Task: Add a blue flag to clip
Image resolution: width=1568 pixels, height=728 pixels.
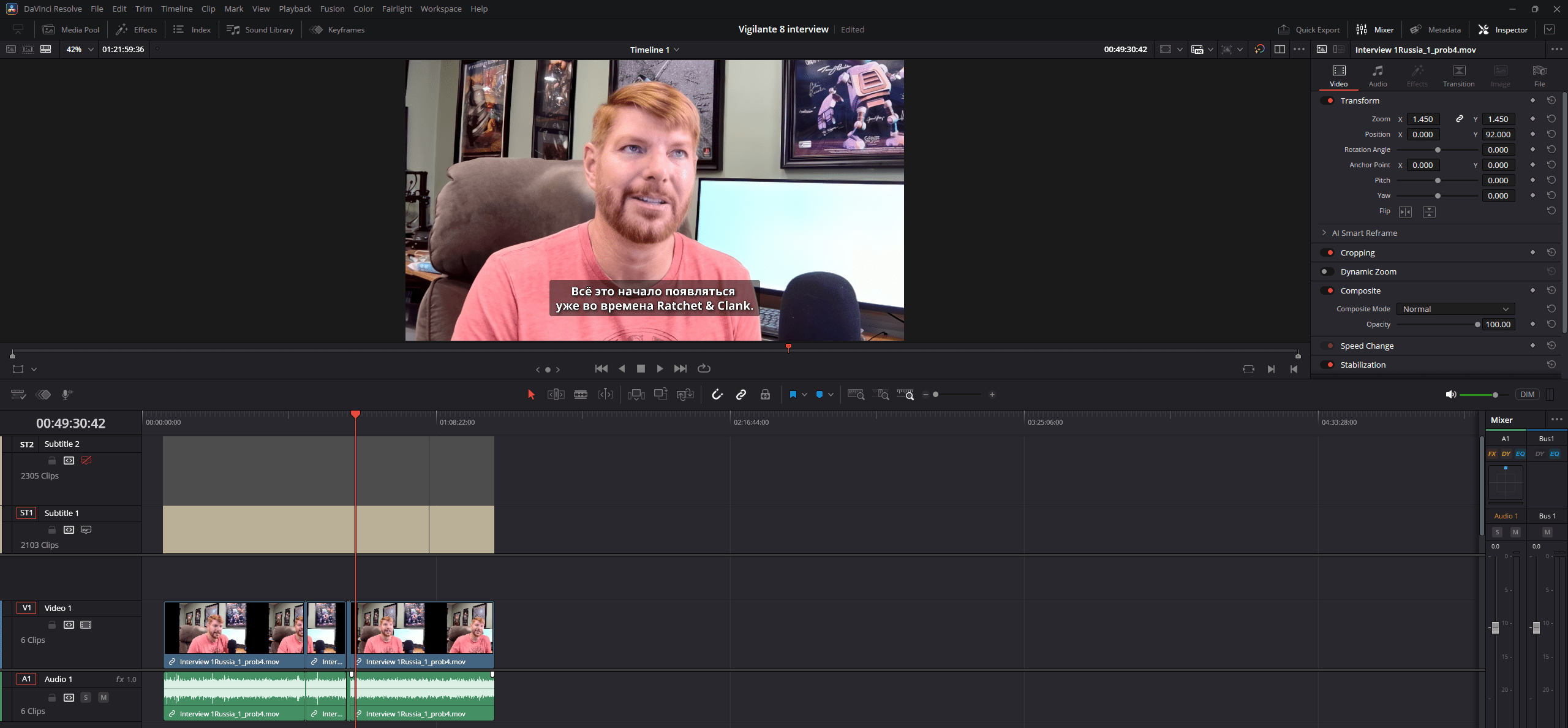Action: click(793, 395)
